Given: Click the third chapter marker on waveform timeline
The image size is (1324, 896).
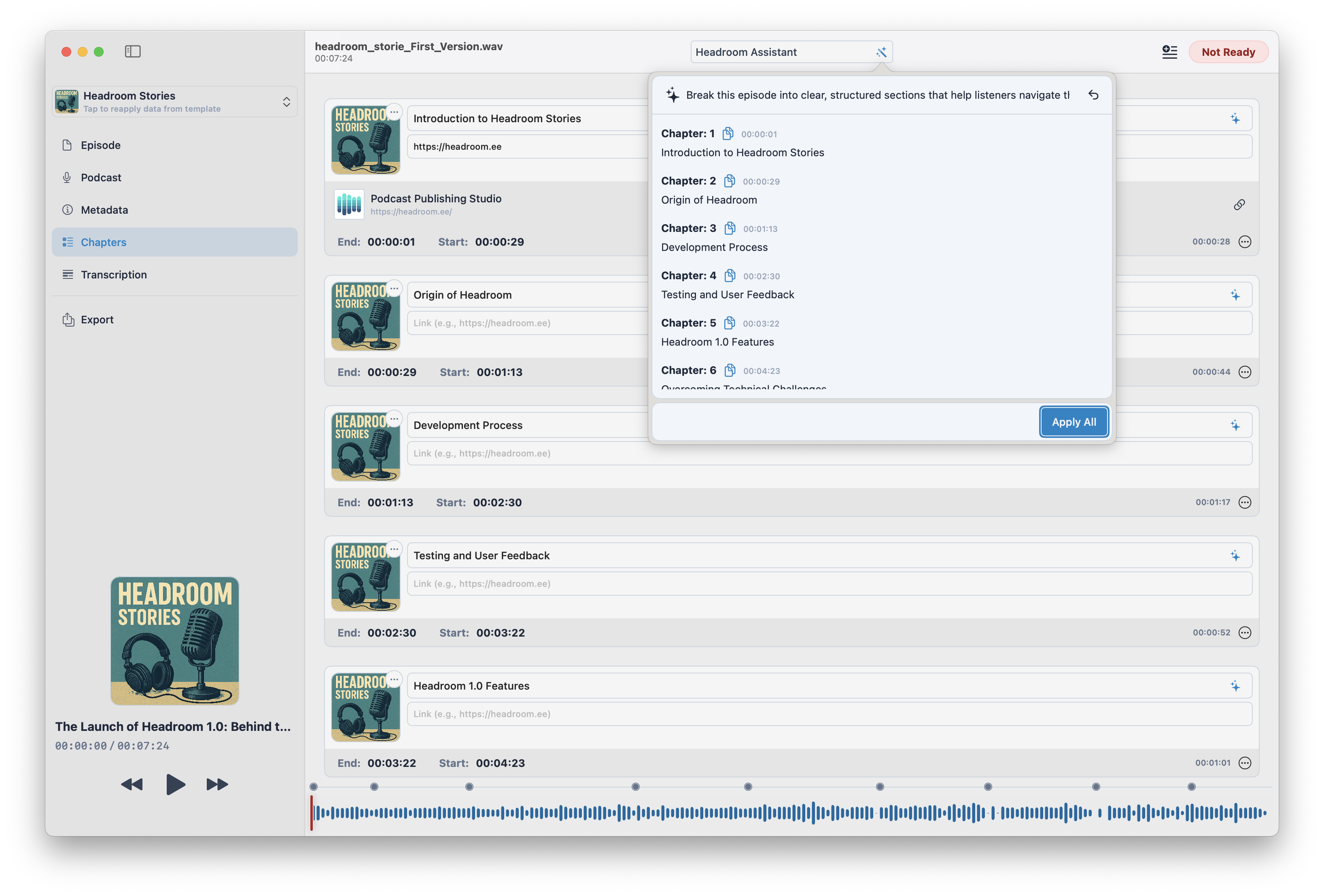Looking at the screenshot, I should tap(469, 787).
